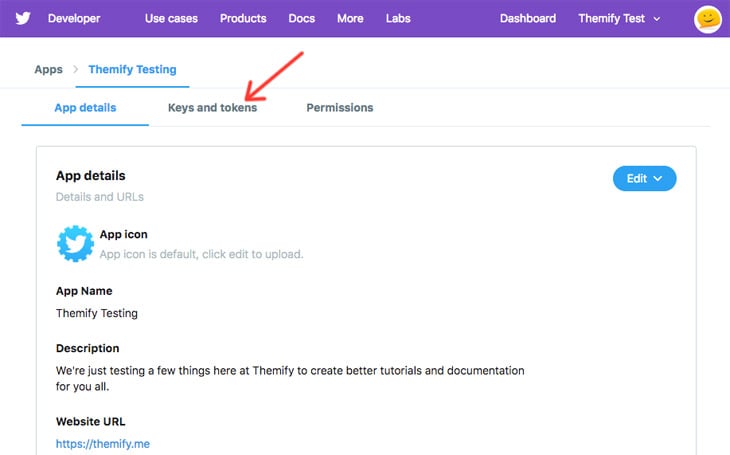Go to the Docs section
This screenshot has height=455, width=730.
point(302,19)
